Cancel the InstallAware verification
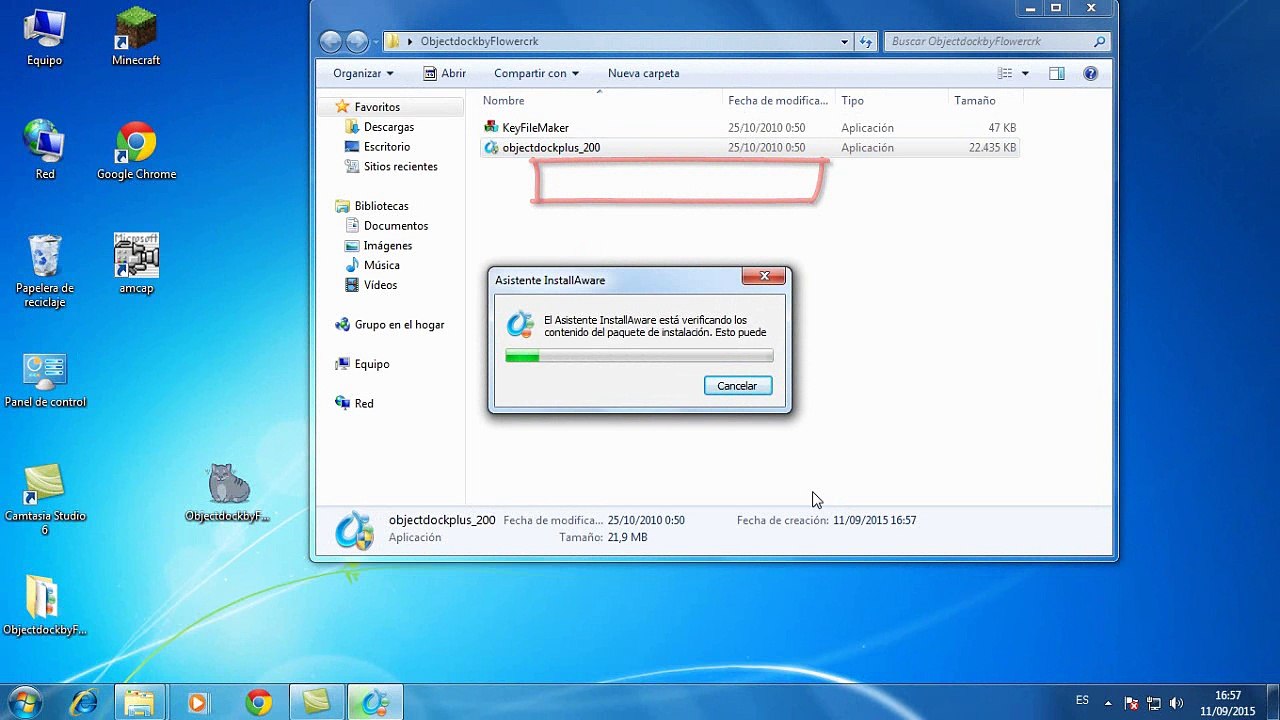The height and width of the screenshot is (720, 1280). [x=737, y=386]
